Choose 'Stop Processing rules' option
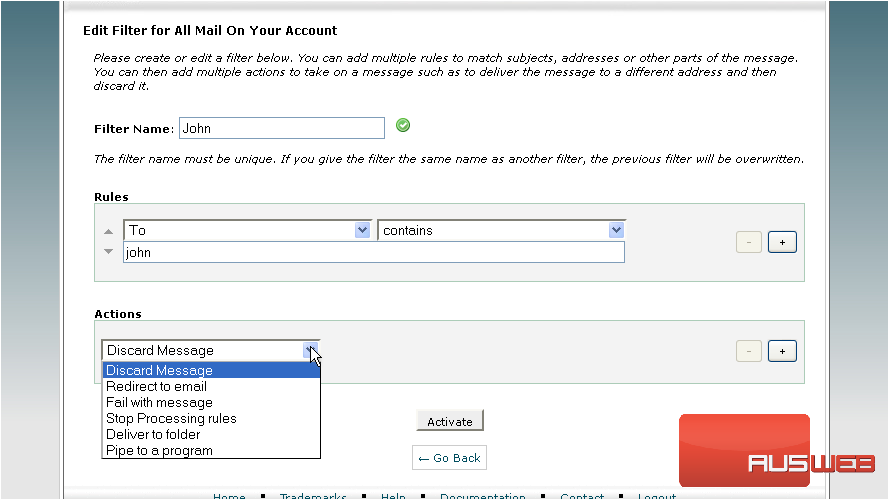This screenshot has width=889, height=500. pos(171,418)
